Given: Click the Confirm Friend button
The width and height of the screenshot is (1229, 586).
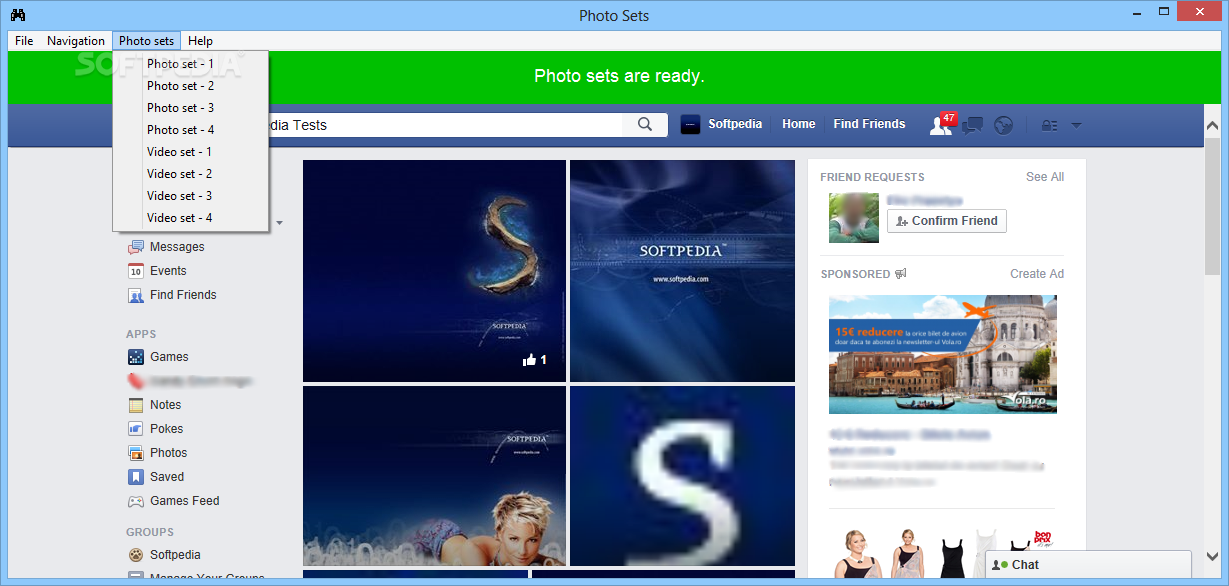Looking at the screenshot, I should click(x=946, y=221).
